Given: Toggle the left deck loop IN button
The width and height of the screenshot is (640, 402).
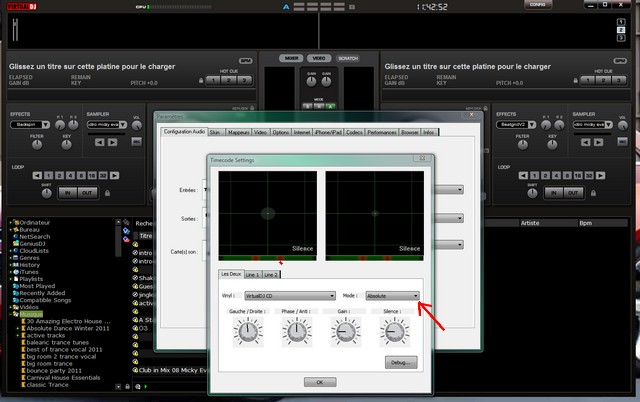Looking at the screenshot, I should pos(68,191).
